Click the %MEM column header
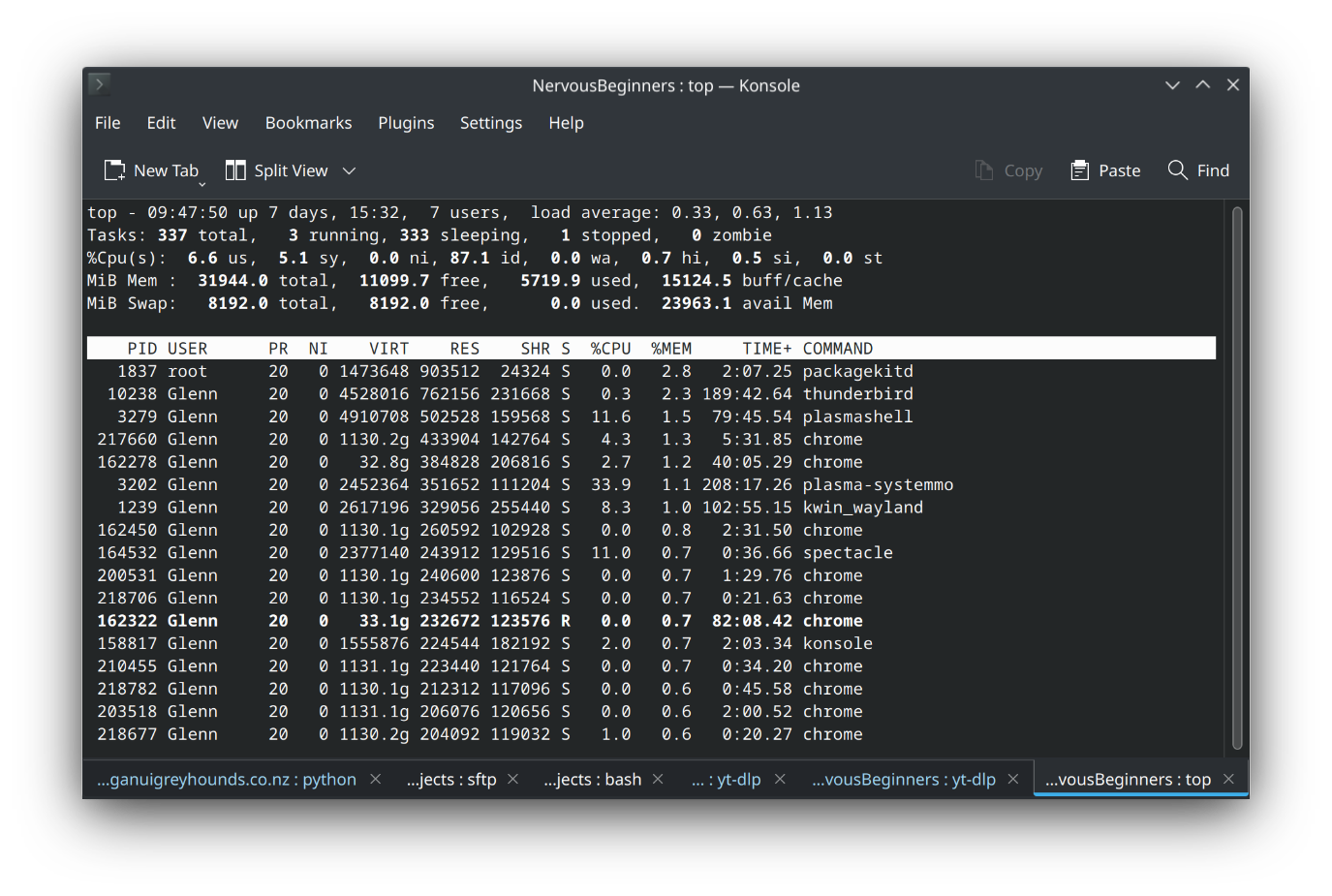The width and height of the screenshot is (1332, 896). click(x=671, y=349)
